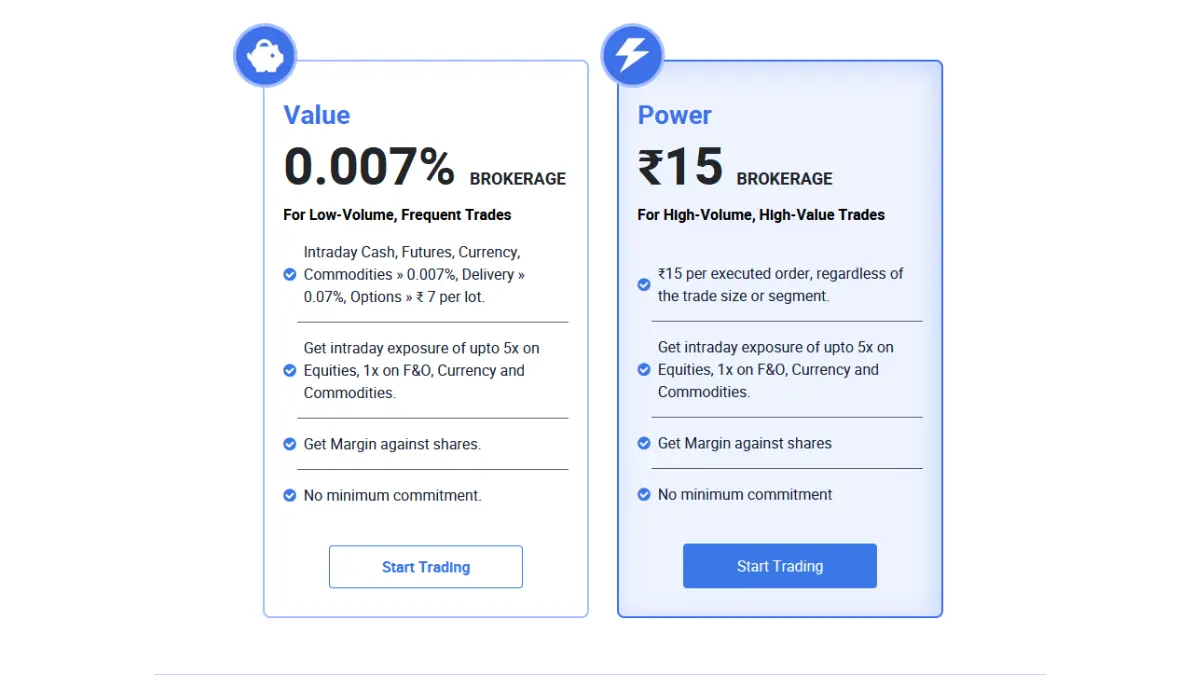Click checkmark next to Value 'No minimum commitment.'
1200x675 pixels.
click(x=290, y=495)
